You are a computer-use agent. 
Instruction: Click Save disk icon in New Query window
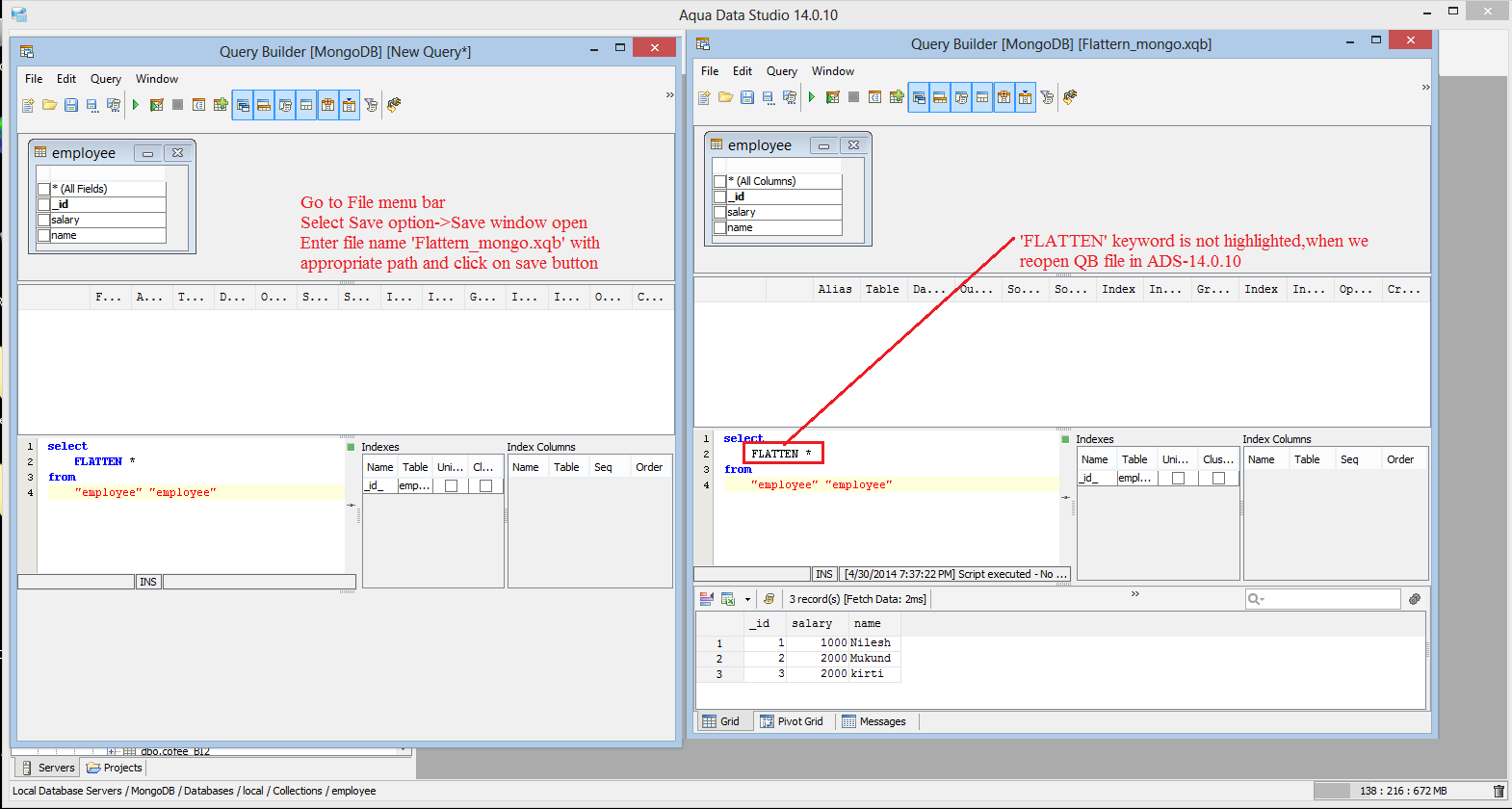(x=71, y=105)
